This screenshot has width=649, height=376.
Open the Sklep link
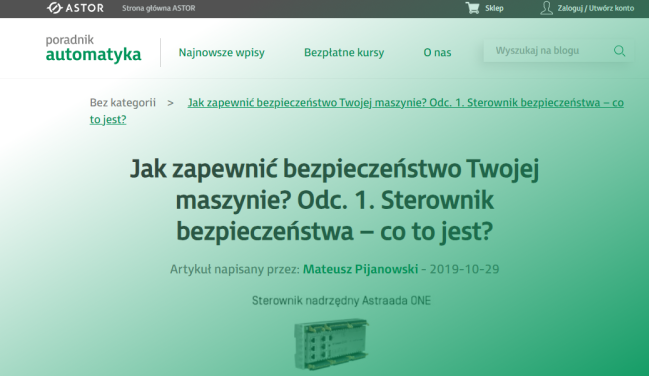tap(494, 8)
